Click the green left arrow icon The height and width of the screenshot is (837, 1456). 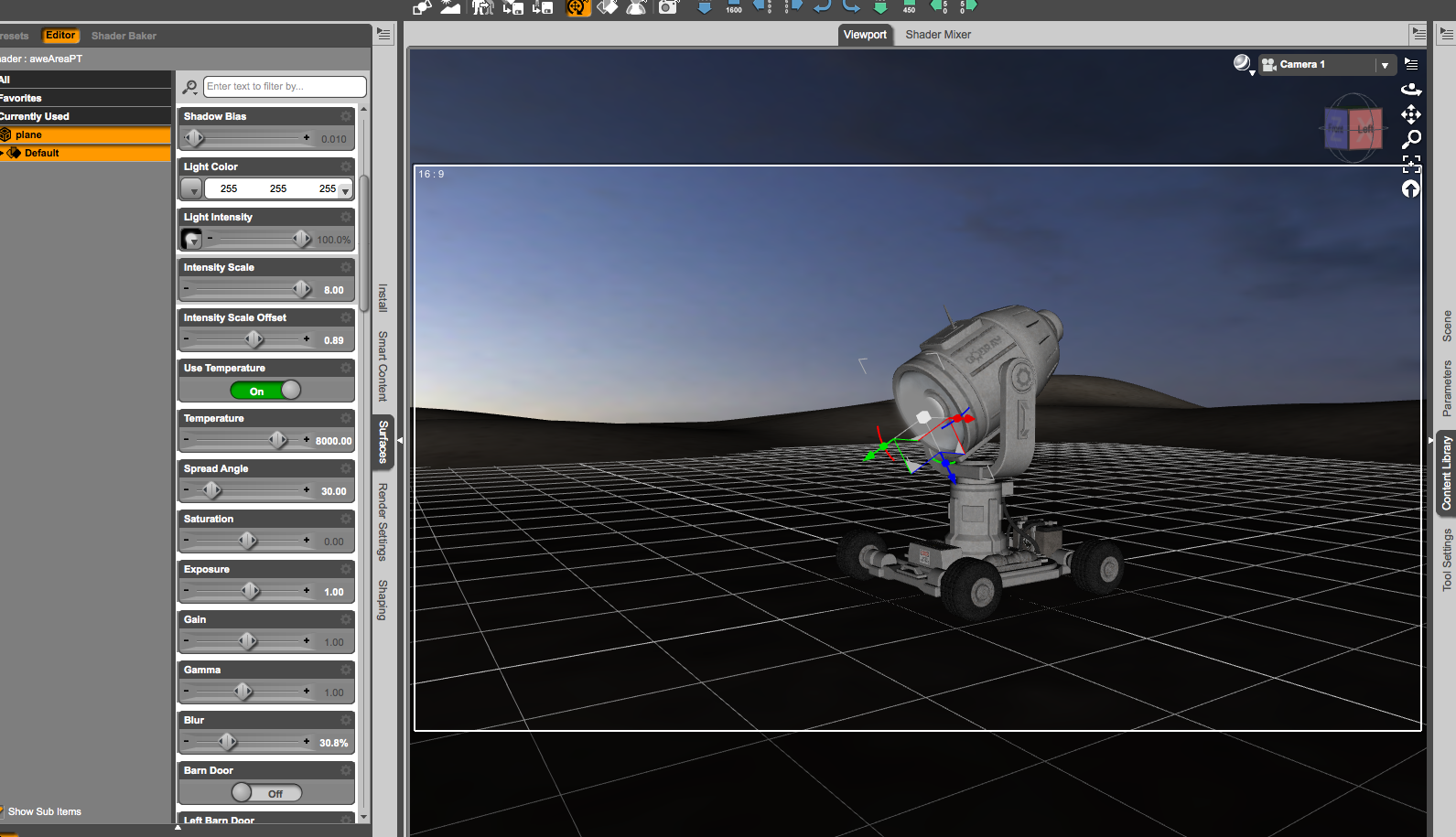[x=938, y=6]
